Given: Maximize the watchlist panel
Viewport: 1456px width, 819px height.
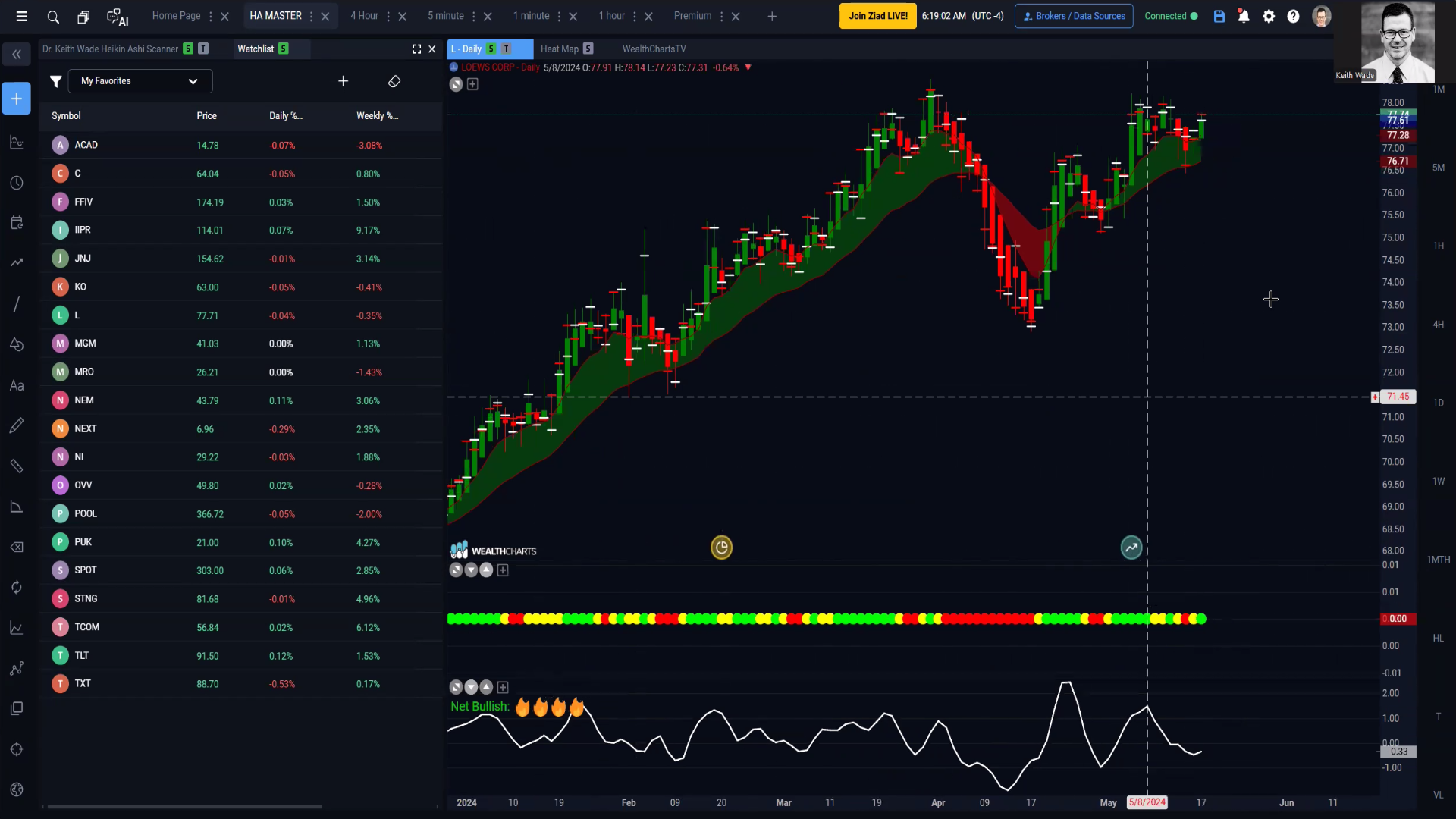Looking at the screenshot, I should (x=416, y=49).
